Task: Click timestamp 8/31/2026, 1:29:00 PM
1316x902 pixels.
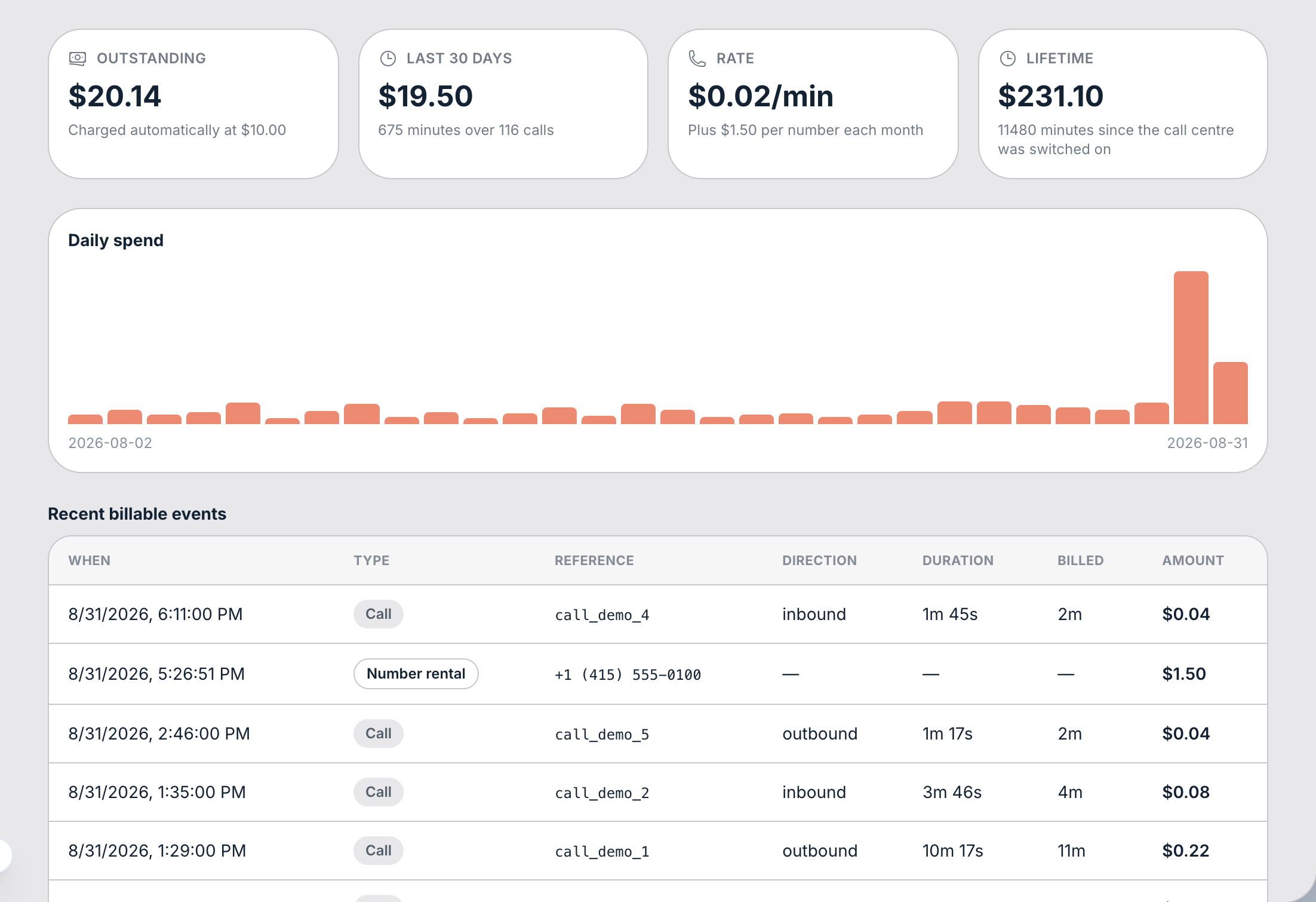Action: pos(157,851)
